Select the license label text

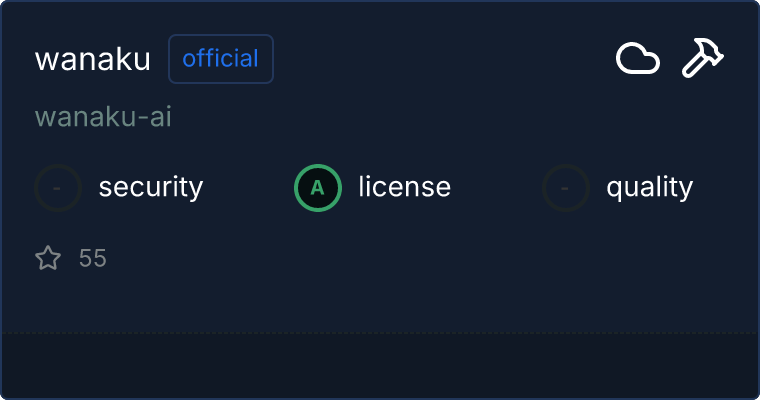pos(404,188)
